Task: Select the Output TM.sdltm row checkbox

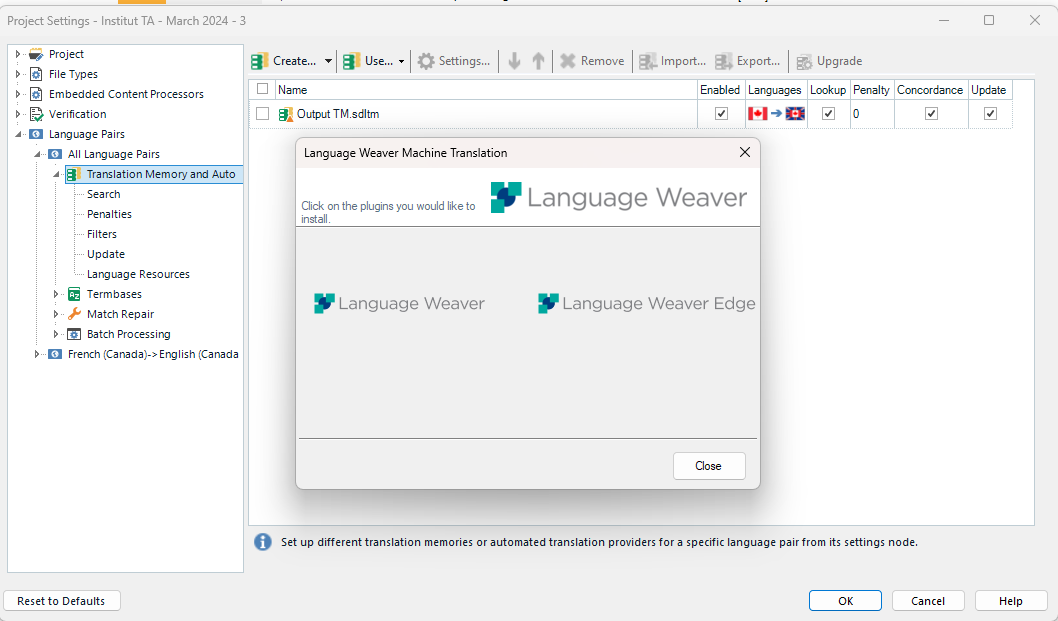Action: (262, 114)
